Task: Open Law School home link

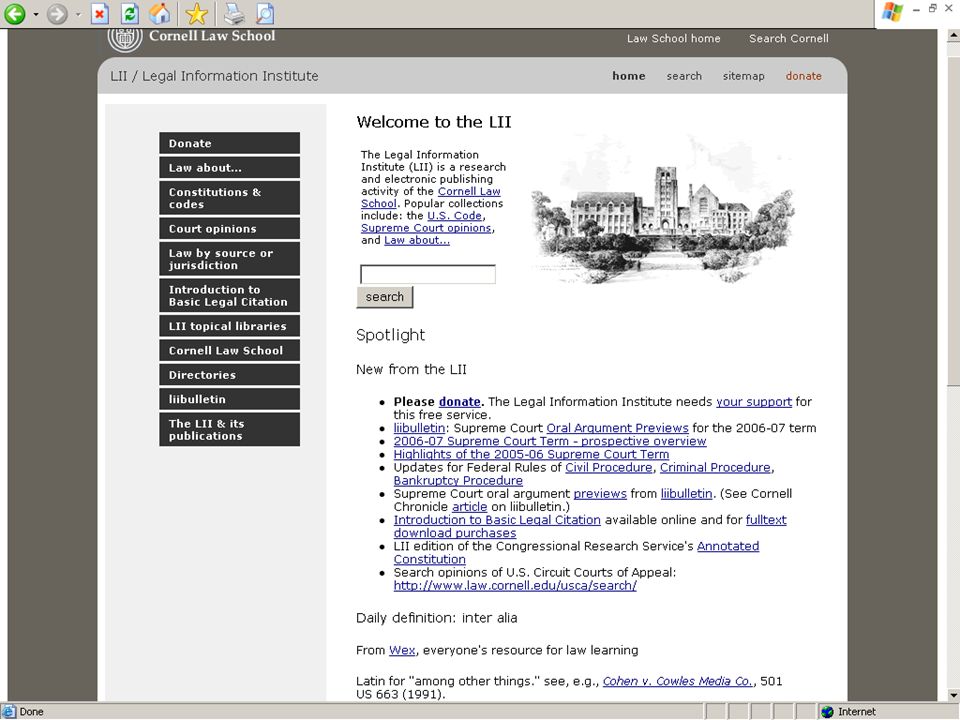Action: [x=673, y=39]
